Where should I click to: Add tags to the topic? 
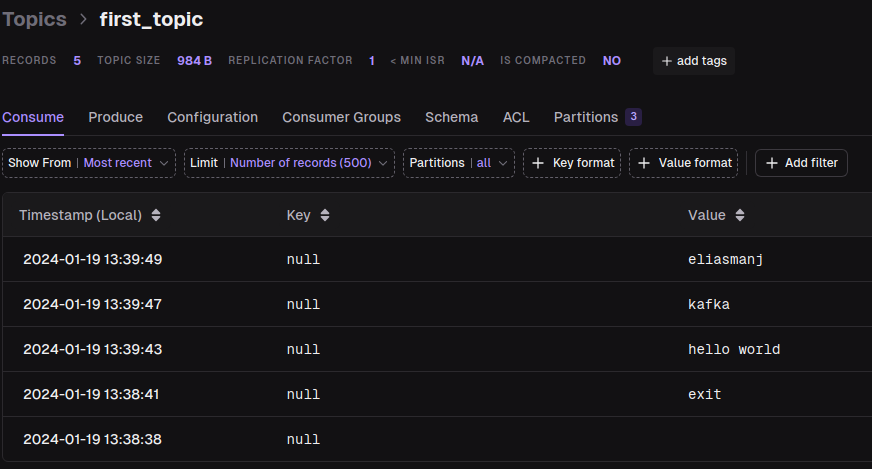coord(694,61)
